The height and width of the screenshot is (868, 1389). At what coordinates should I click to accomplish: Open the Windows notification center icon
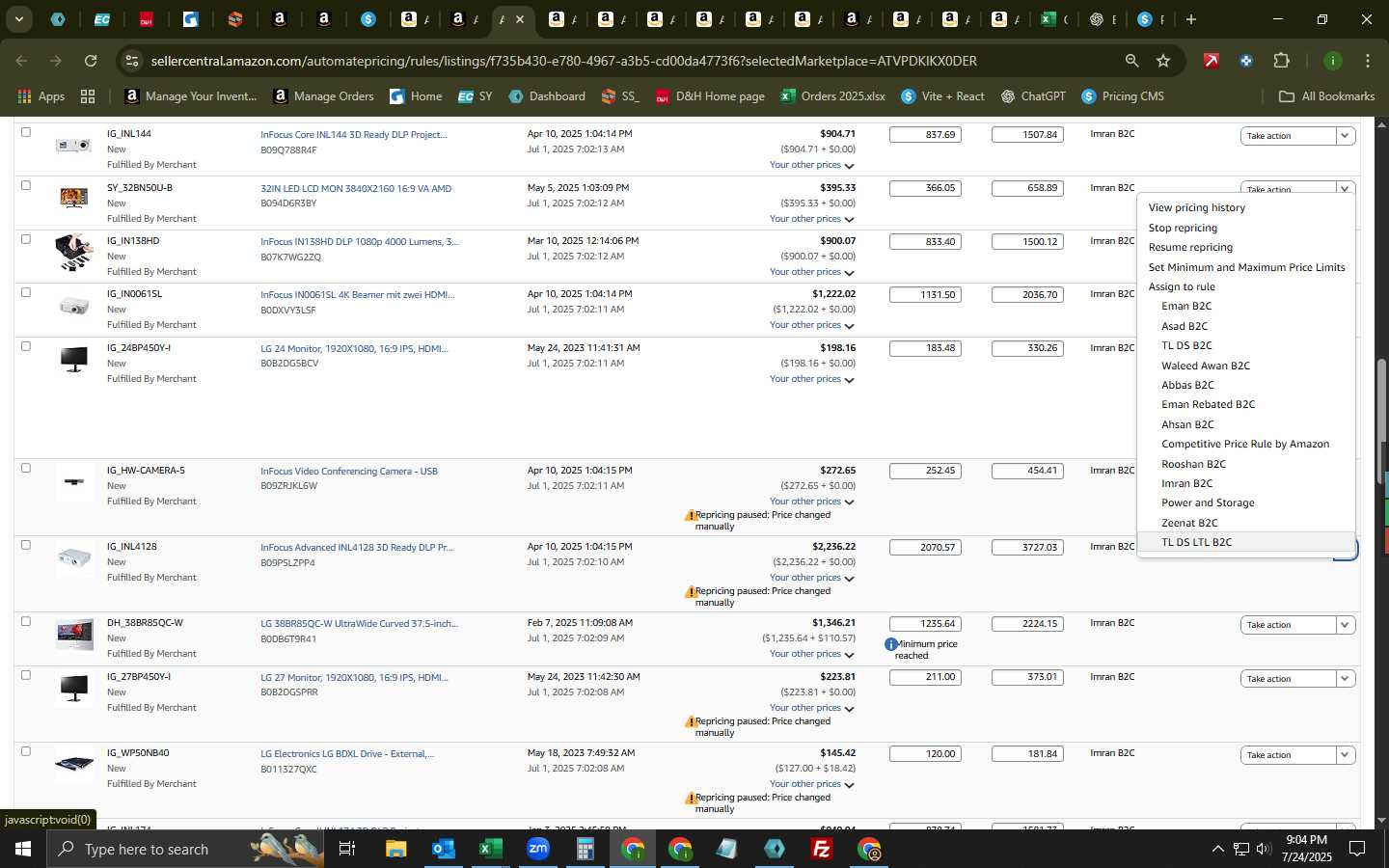click(x=1357, y=849)
